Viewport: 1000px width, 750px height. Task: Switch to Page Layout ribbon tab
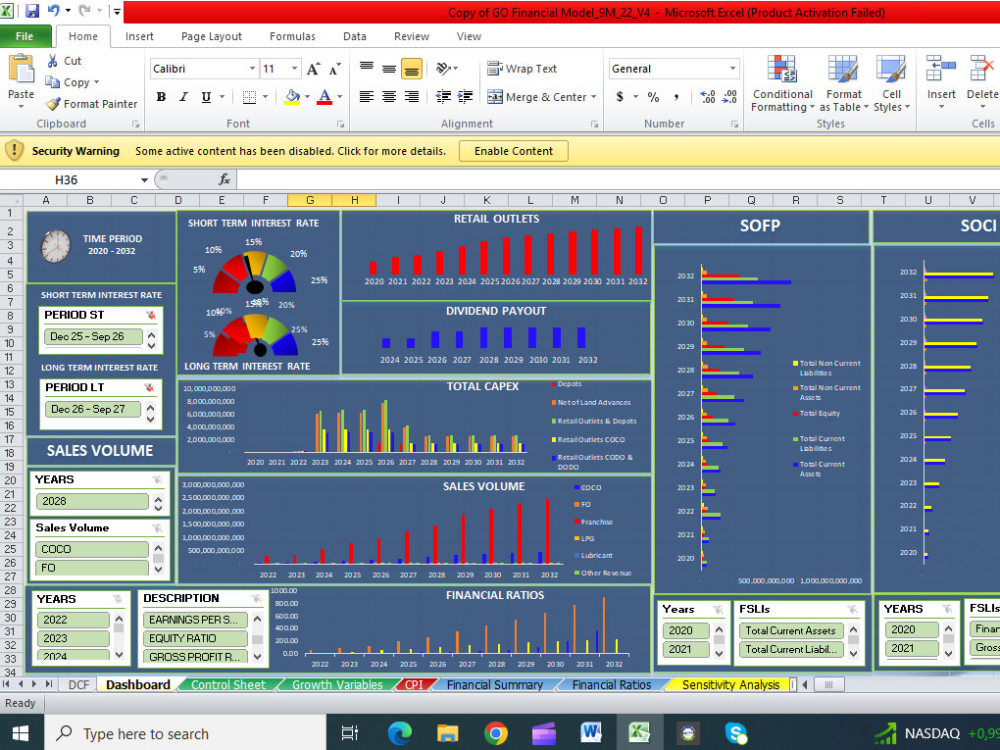point(211,36)
